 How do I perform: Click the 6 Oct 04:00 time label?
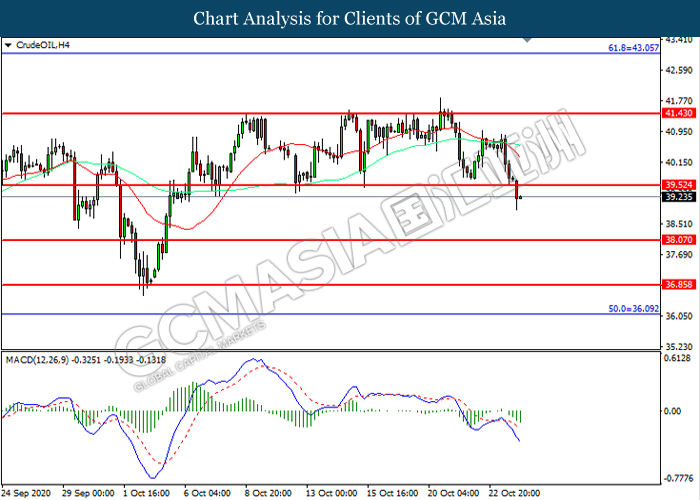tap(207, 493)
